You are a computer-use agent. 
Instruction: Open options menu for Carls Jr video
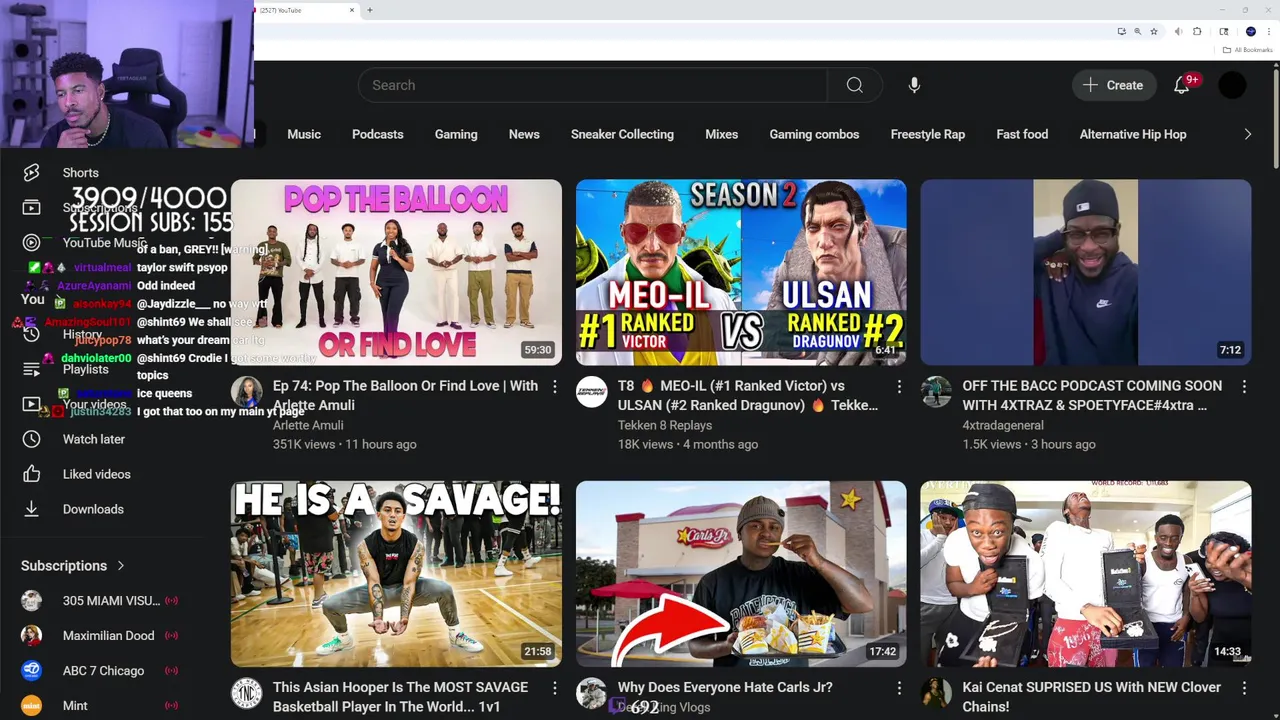(899, 688)
